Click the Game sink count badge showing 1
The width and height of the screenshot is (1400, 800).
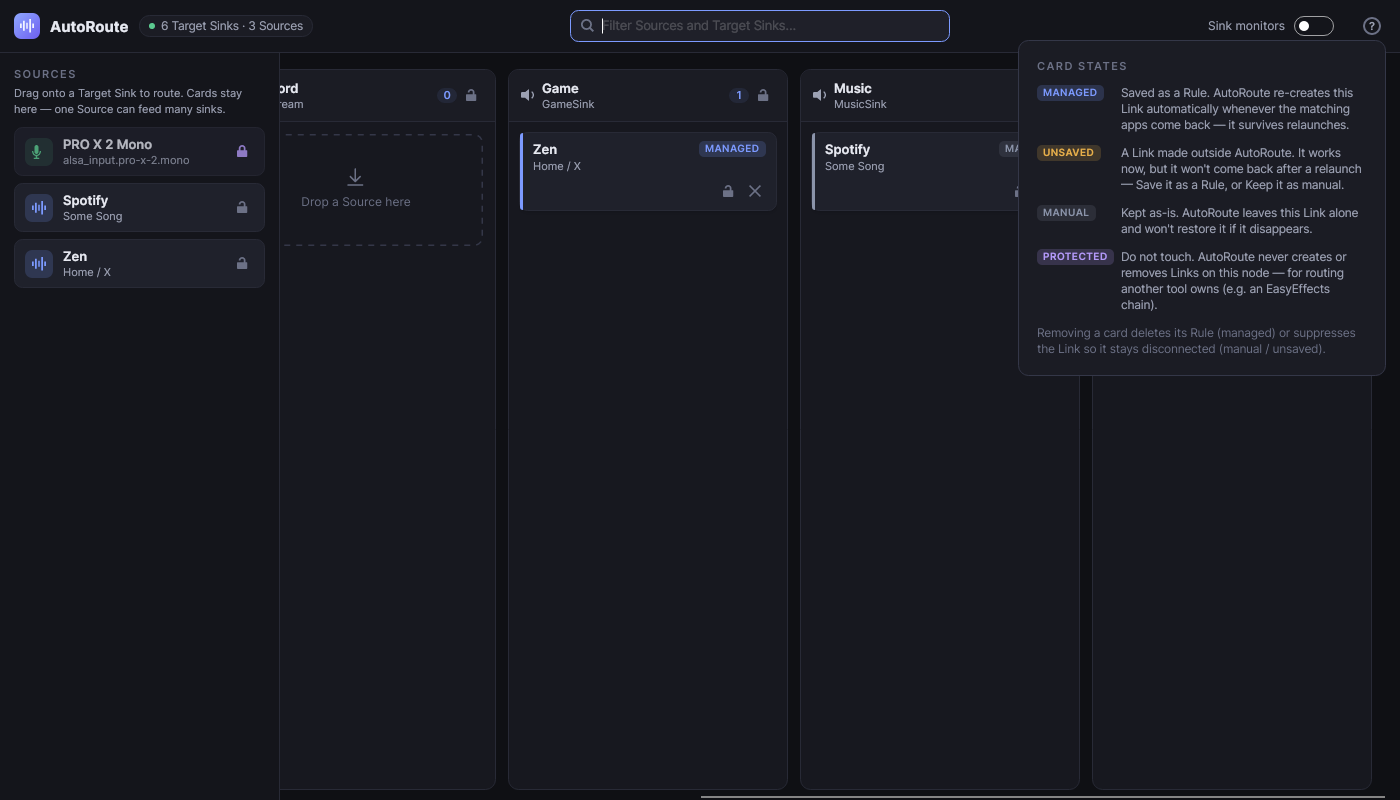[739, 96]
